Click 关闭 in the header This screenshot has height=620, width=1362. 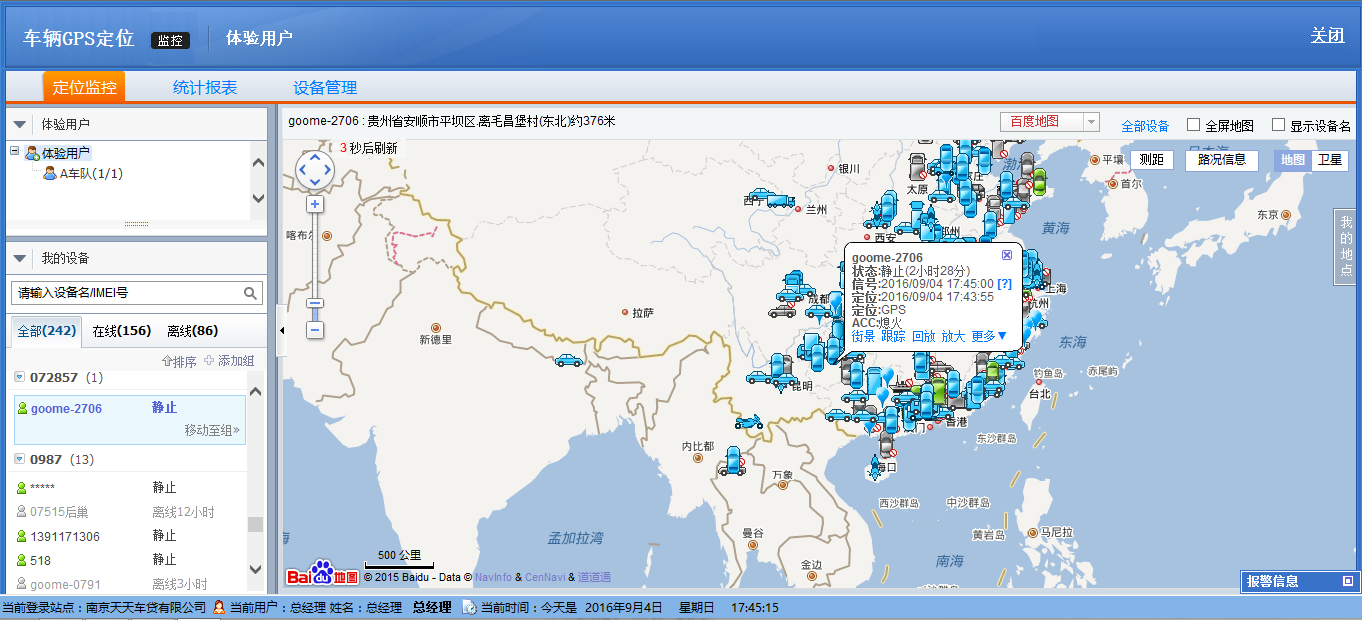pos(1327,36)
